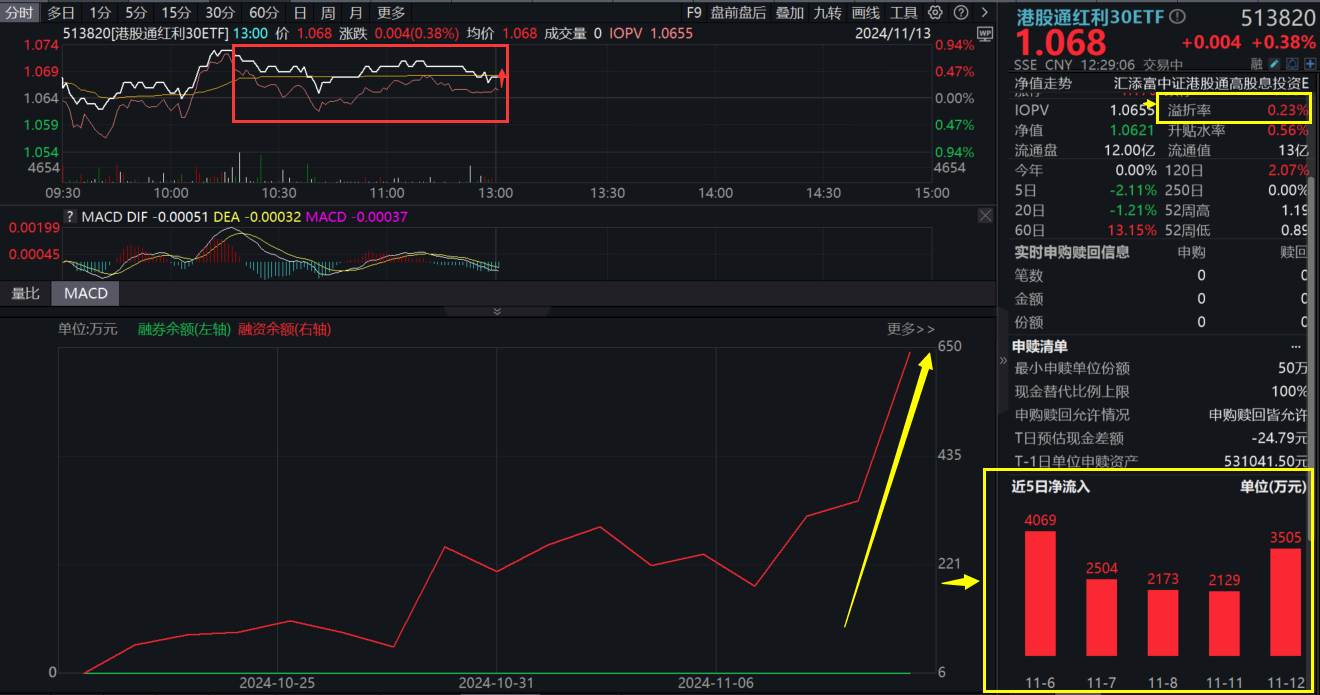Open the 画线 drawing tools
This screenshot has width=1320, height=695.
click(865, 12)
